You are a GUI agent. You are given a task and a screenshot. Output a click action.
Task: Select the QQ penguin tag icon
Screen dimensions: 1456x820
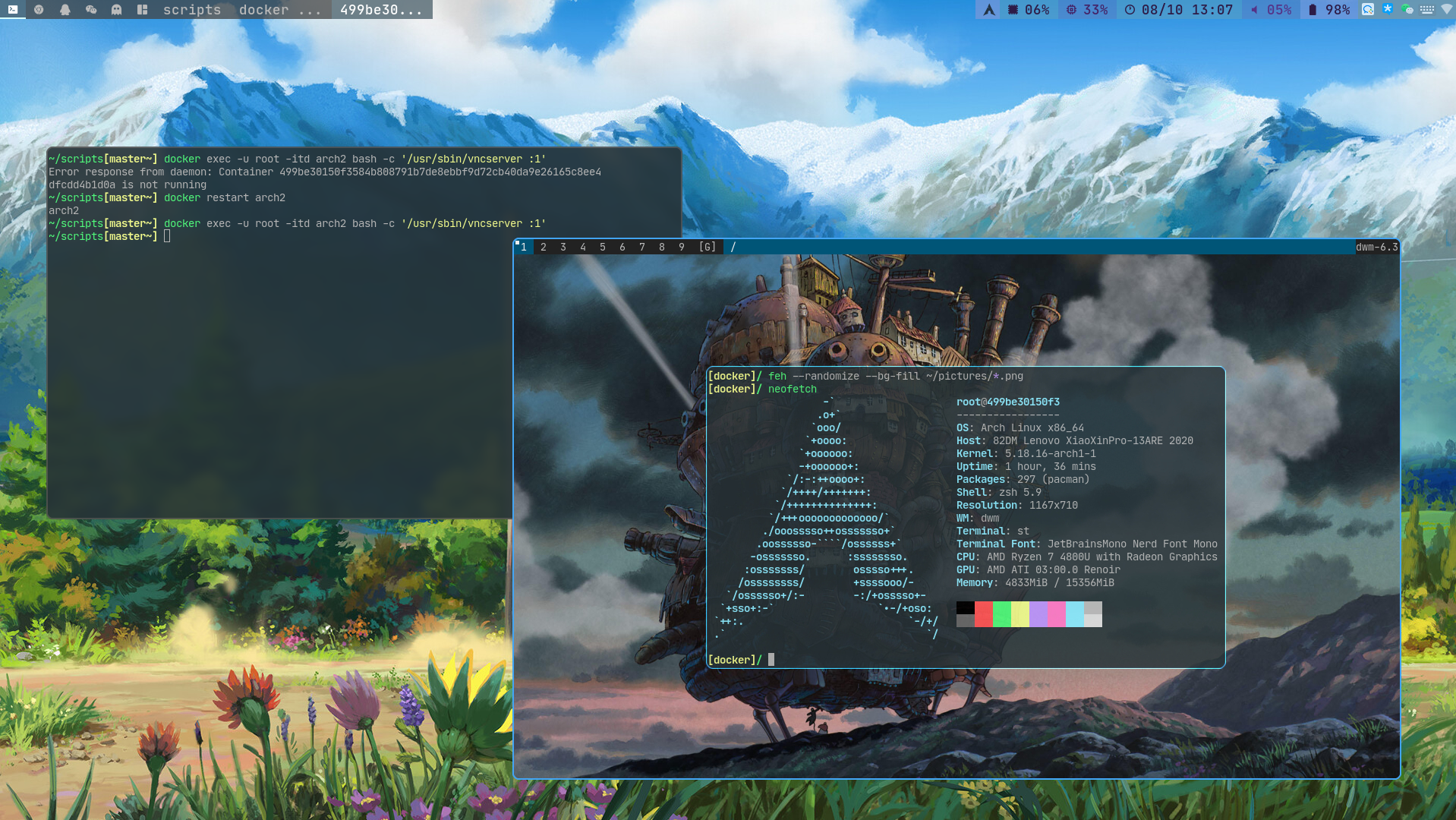[x=65, y=10]
